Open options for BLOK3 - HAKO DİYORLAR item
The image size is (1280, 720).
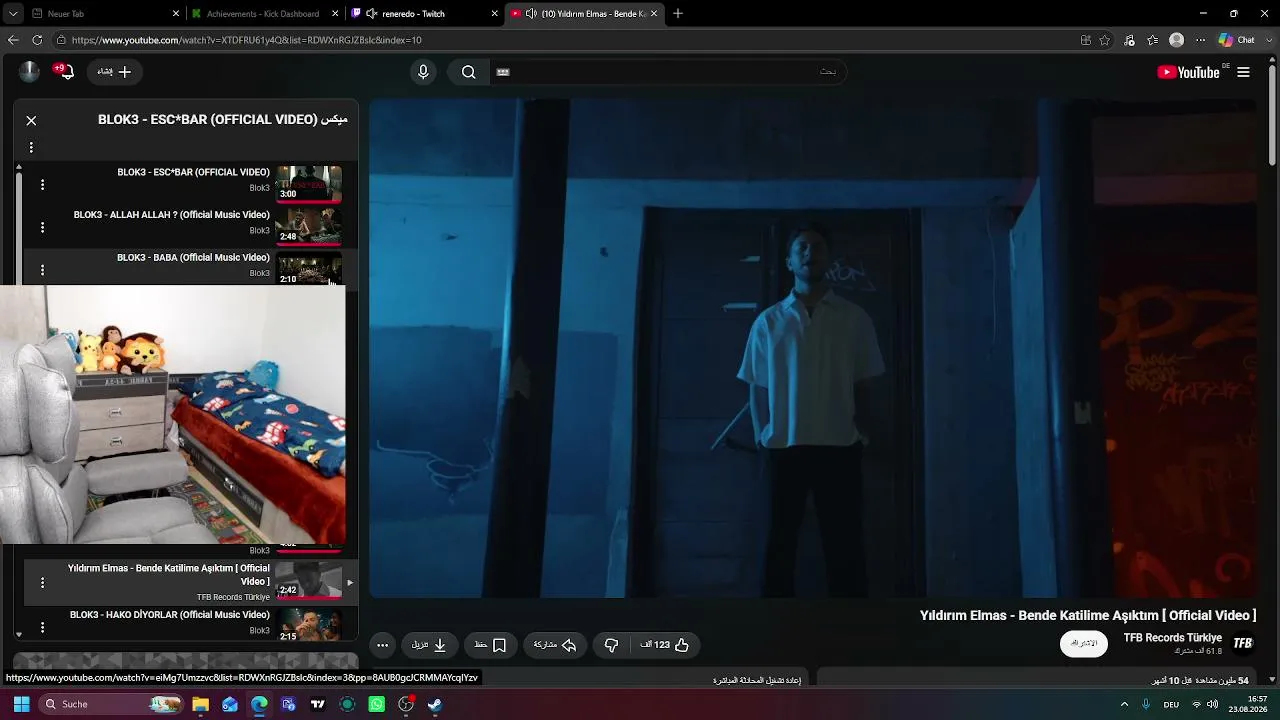tap(42, 628)
